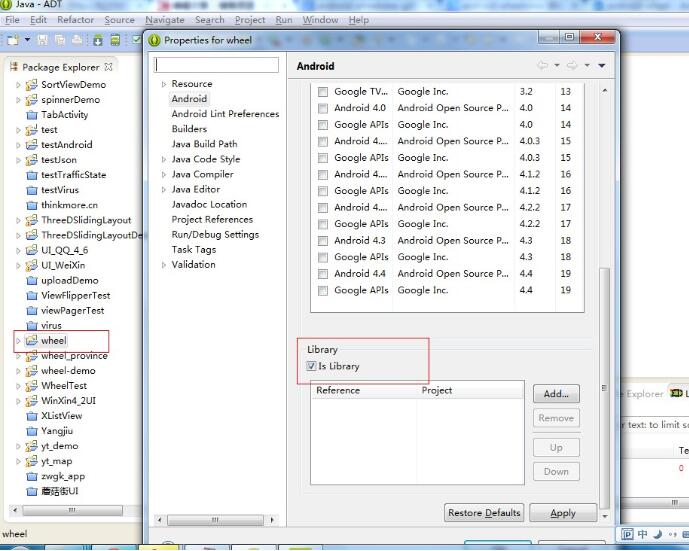Click the forward navigation arrow in dialog header

[x=571, y=66]
